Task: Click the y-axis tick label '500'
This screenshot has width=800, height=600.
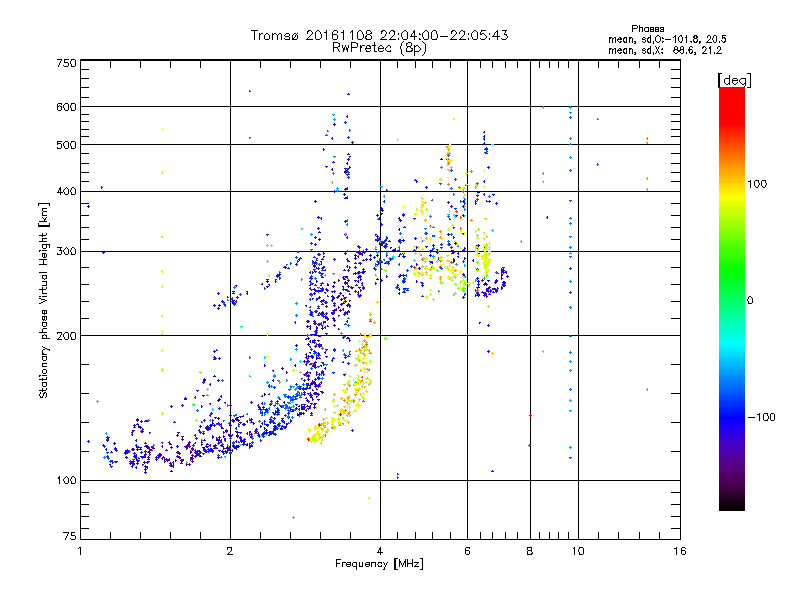Action: point(66,145)
